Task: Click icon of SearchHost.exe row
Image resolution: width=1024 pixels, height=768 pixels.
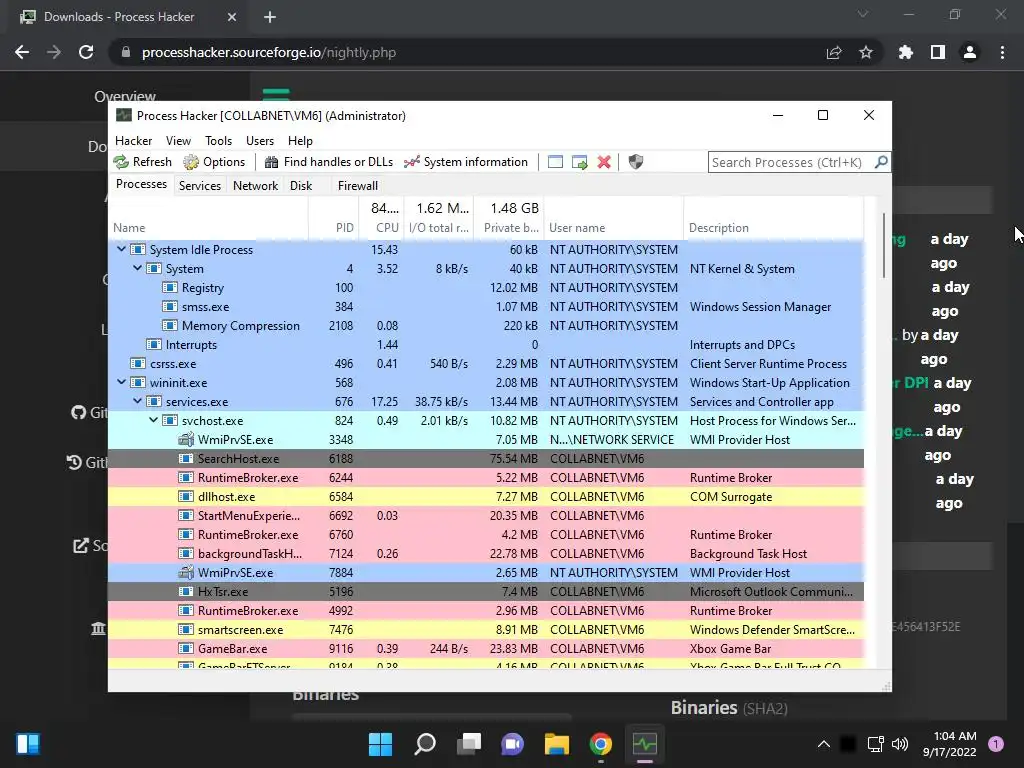Action: point(186,458)
